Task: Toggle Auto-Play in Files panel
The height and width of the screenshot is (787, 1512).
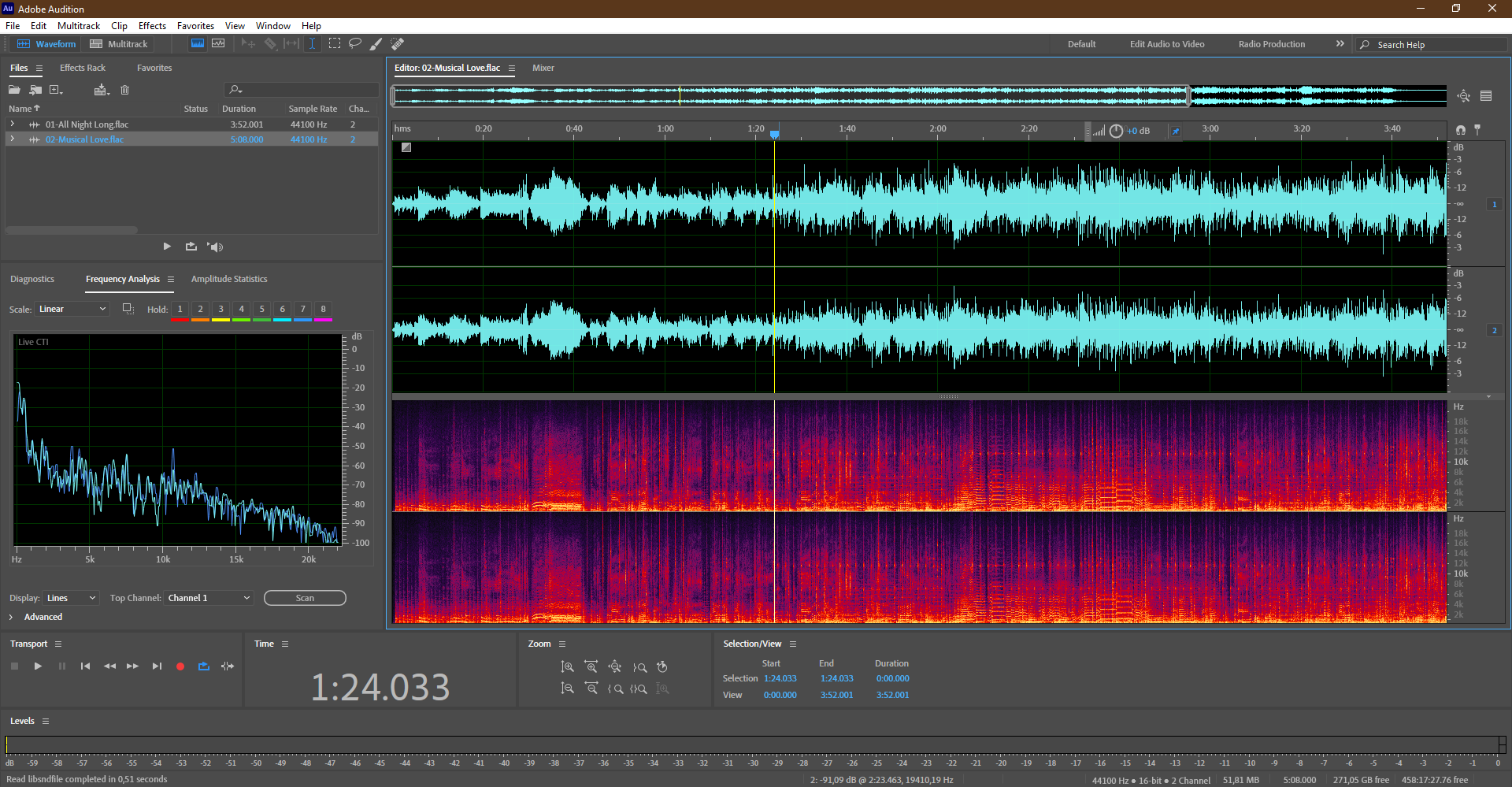Action: (x=215, y=247)
